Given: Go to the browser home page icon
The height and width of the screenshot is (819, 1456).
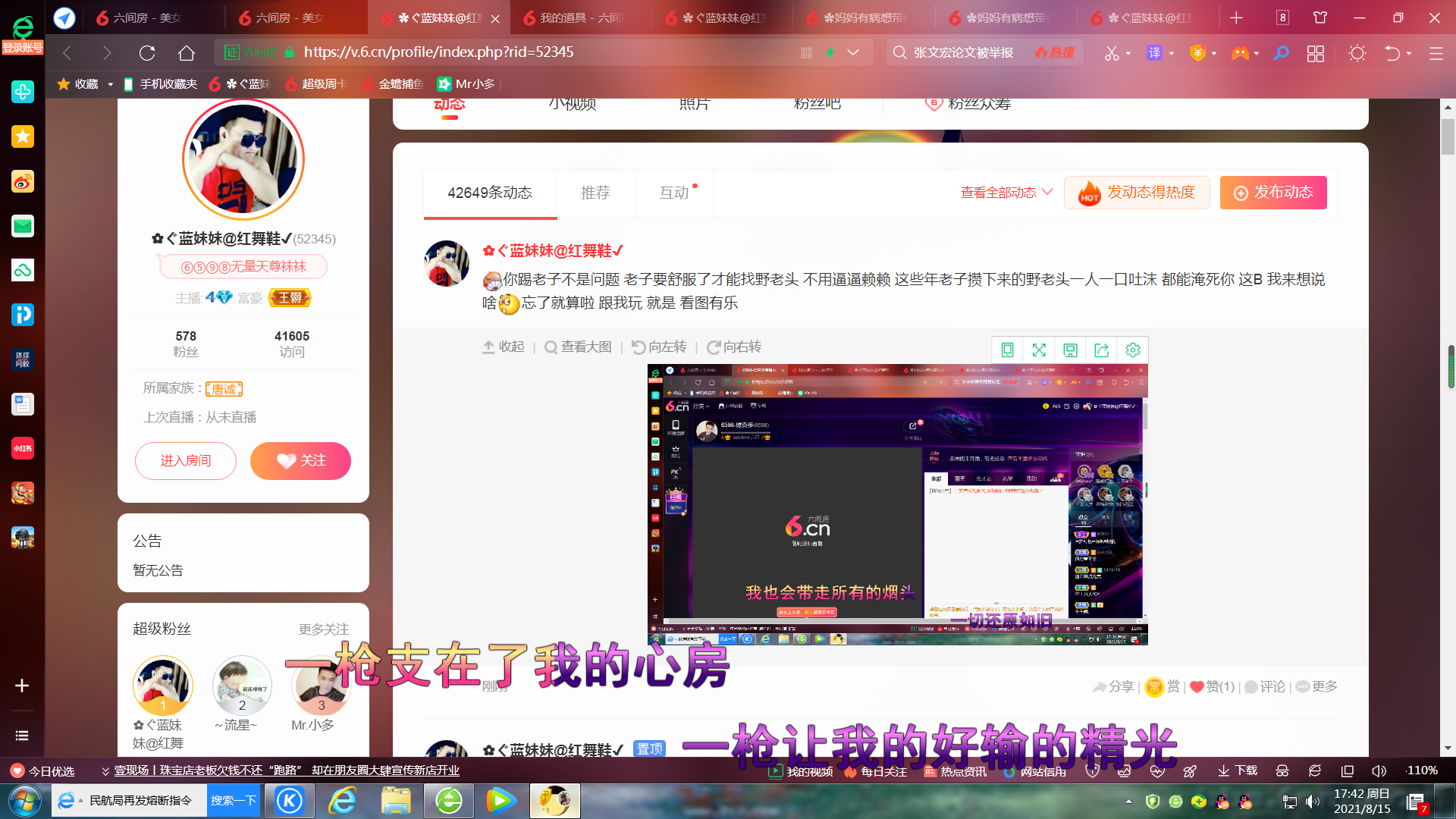Looking at the screenshot, I should 187,52.
